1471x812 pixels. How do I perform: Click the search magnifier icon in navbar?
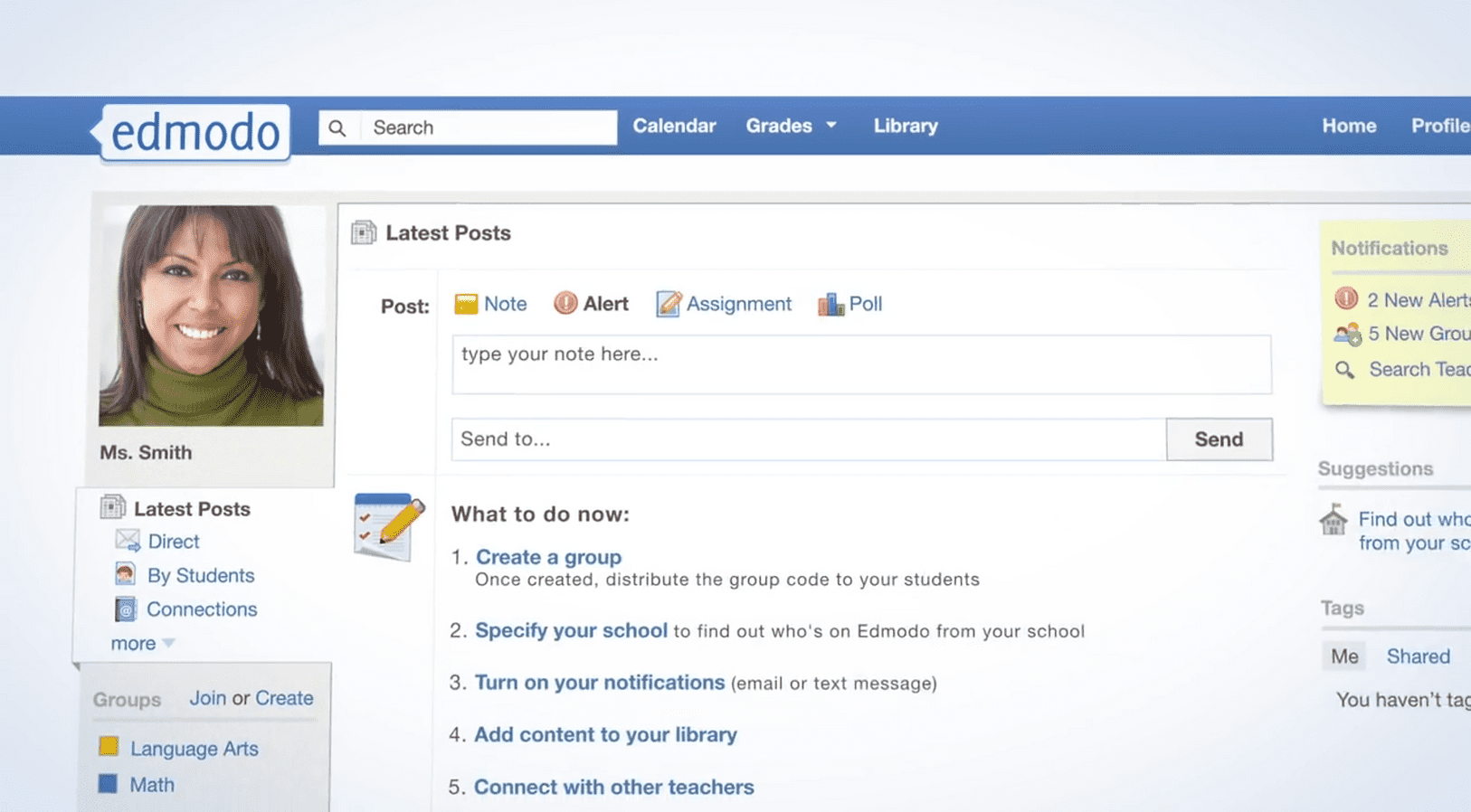point(337,127)
